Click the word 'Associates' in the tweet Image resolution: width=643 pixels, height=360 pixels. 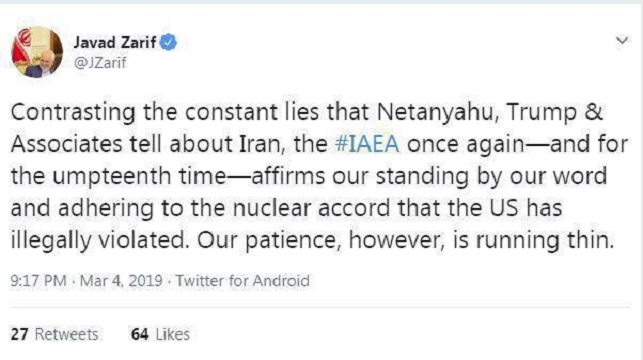(x=66, y=144)
